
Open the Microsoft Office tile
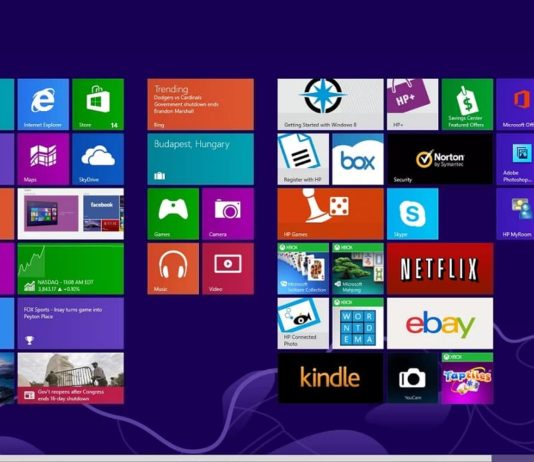pos(515,104)
